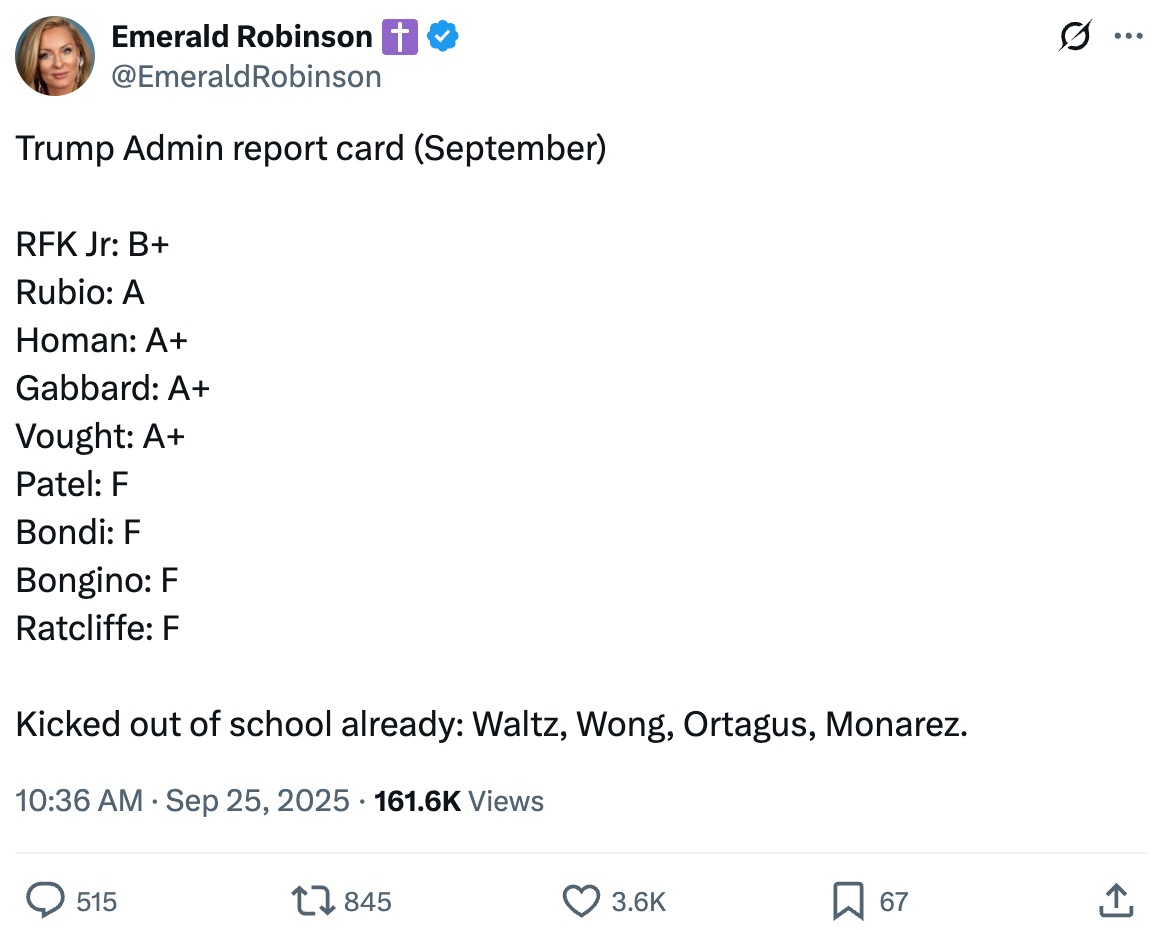Open the share post upload icon
This screenshot has height=930, width=1154.
1115,901
